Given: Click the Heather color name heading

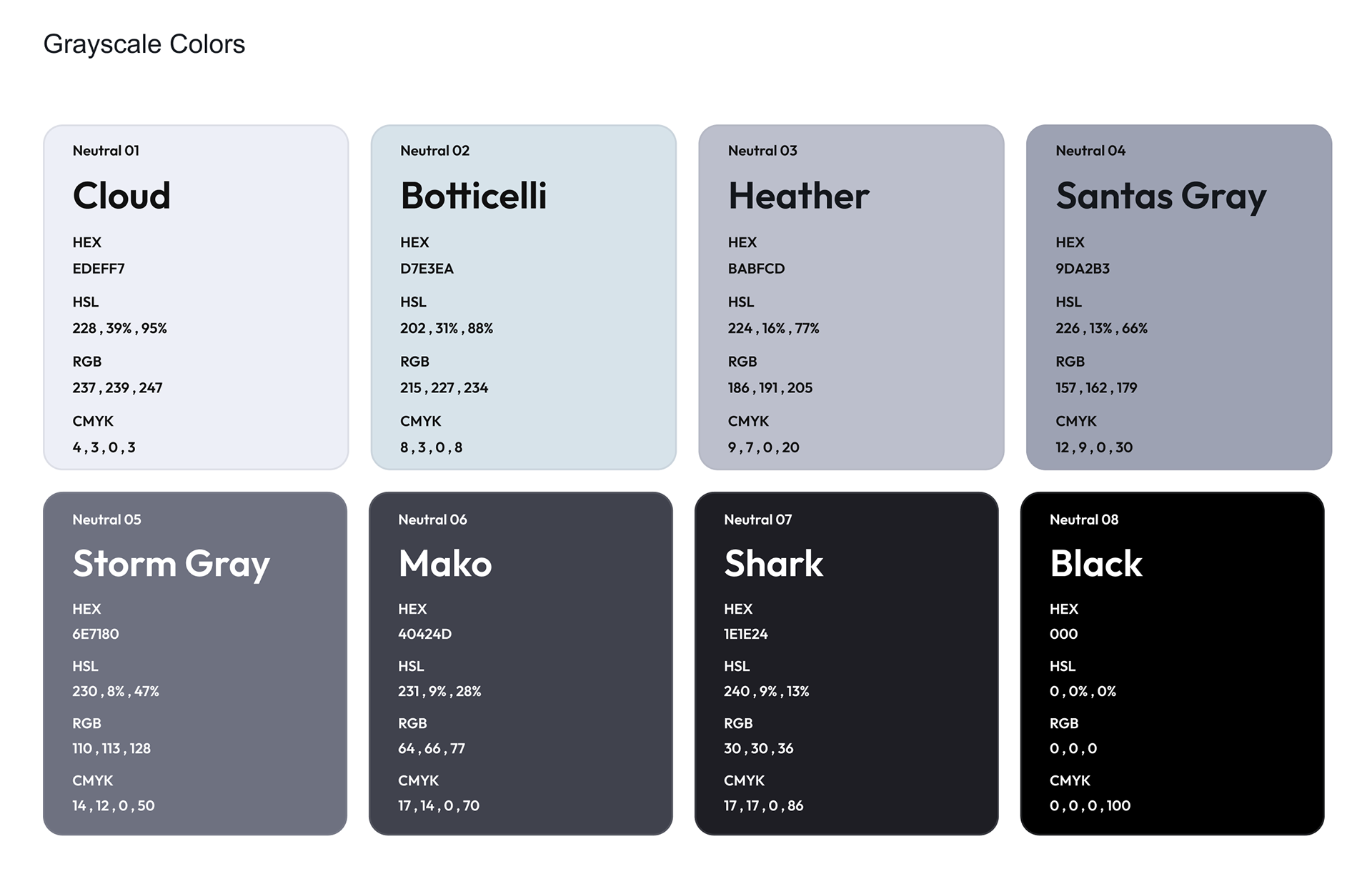Looking at the screenshot, I should pyautogui.click(x=798, y=196).
